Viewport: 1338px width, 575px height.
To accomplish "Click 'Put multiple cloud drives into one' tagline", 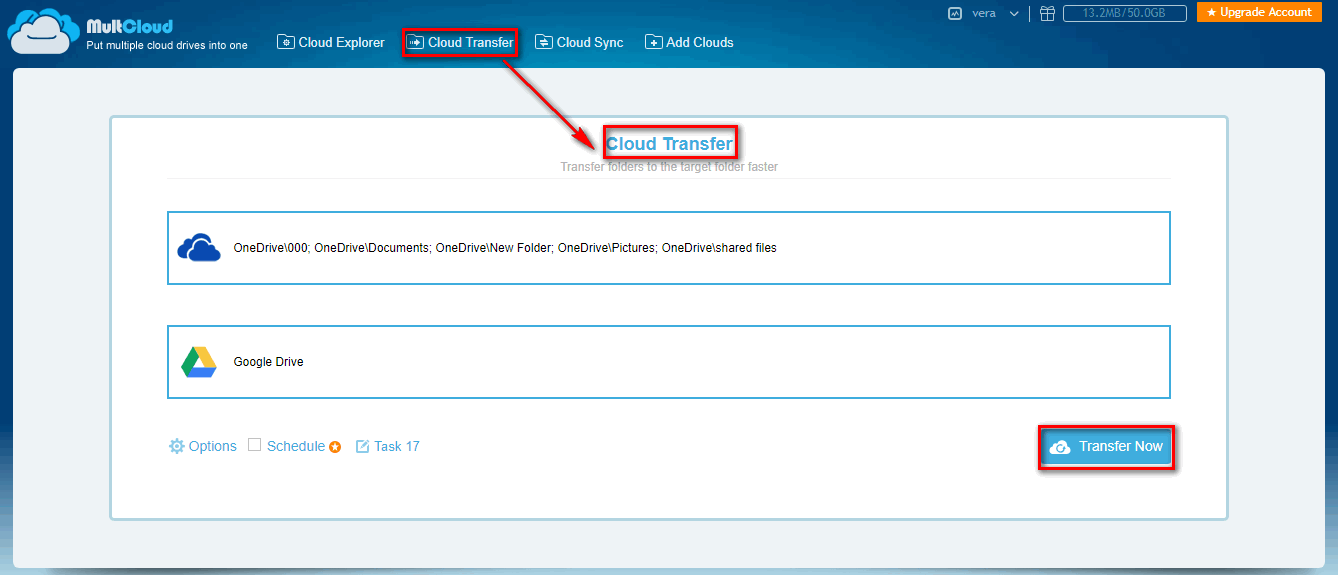I will (167, 45).
